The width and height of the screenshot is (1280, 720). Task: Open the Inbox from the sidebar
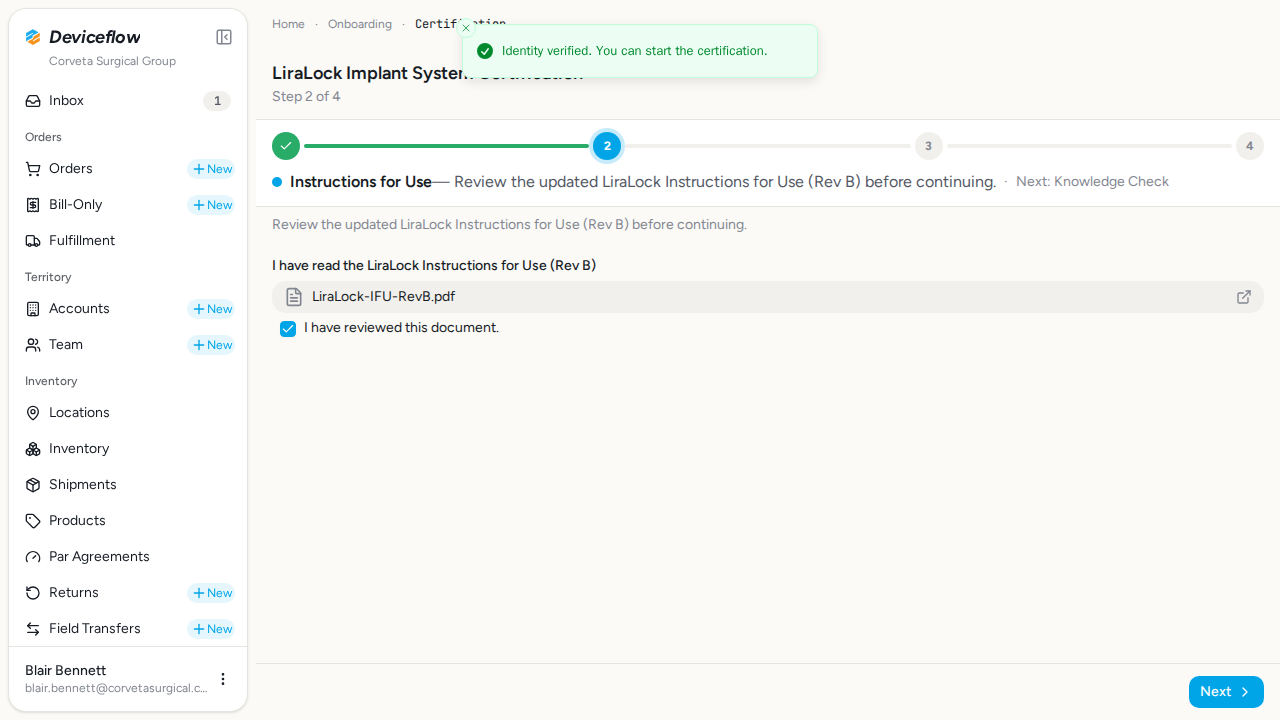coord(128,101)
